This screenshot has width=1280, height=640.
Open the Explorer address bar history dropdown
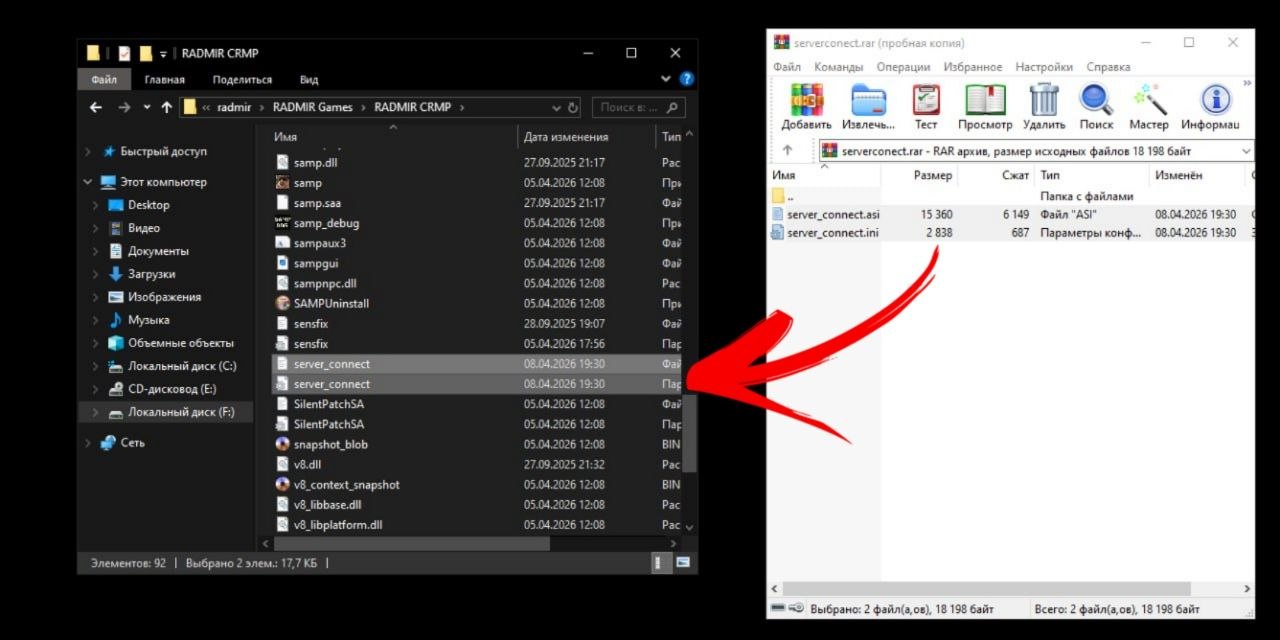pyautogui.click(x=556, y=108)
